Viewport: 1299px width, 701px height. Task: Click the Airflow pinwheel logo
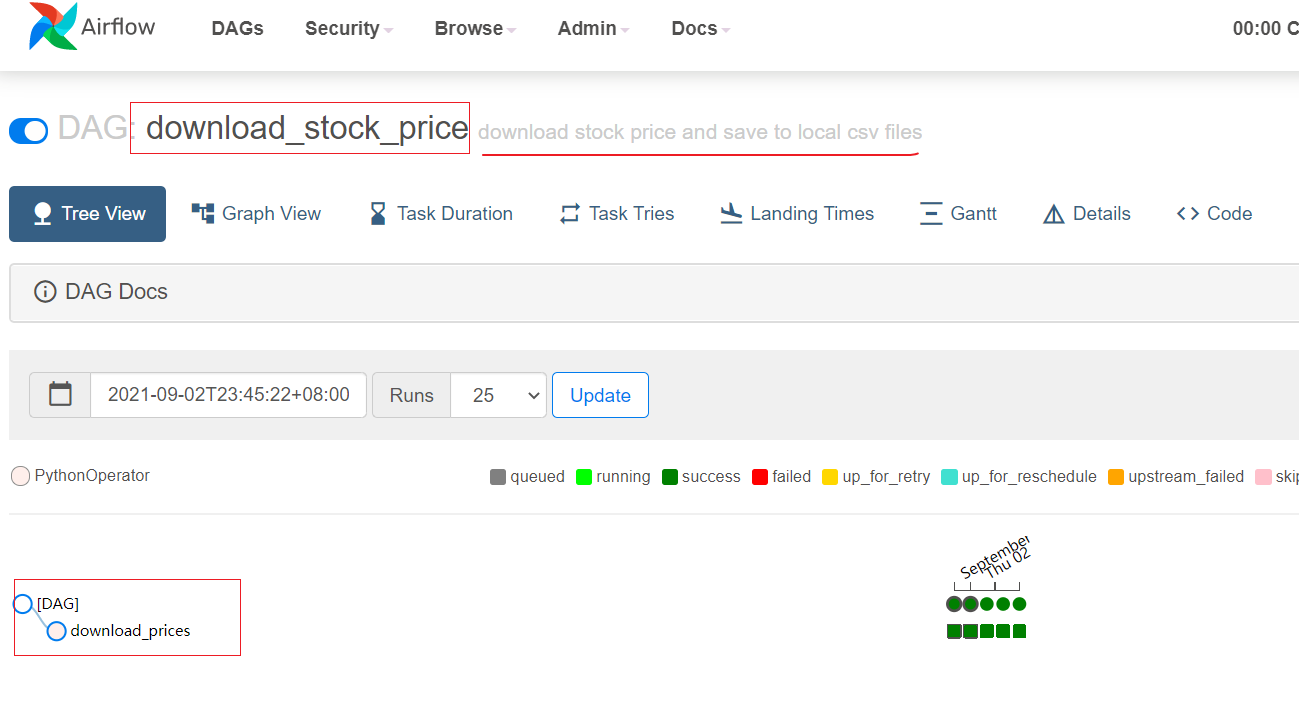pos(53,27)
